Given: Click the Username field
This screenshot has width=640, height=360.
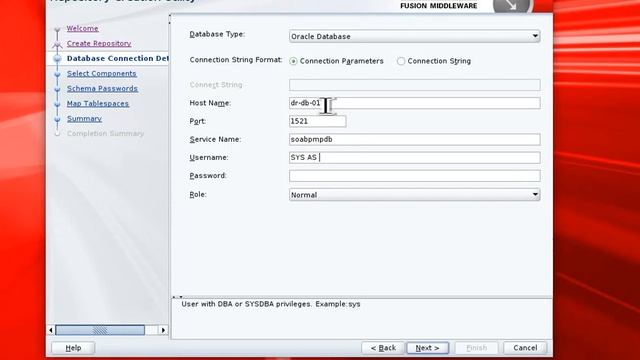Looking at the screenshot, I should click(414, 158).
